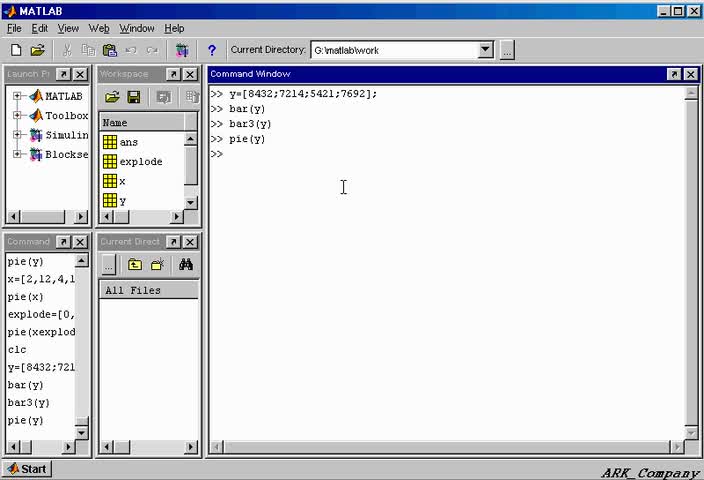704x480 pixels.
Task: Undock the Launch Pad panel
Action: pos(64,74)
